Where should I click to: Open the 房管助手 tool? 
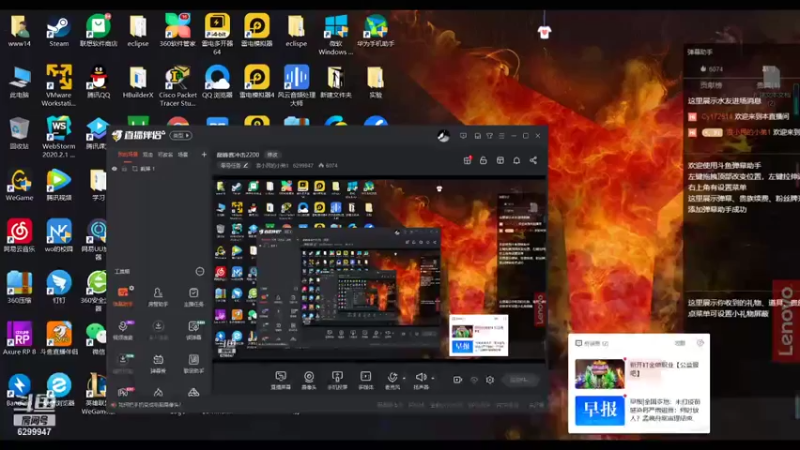[x=158, y=296]
